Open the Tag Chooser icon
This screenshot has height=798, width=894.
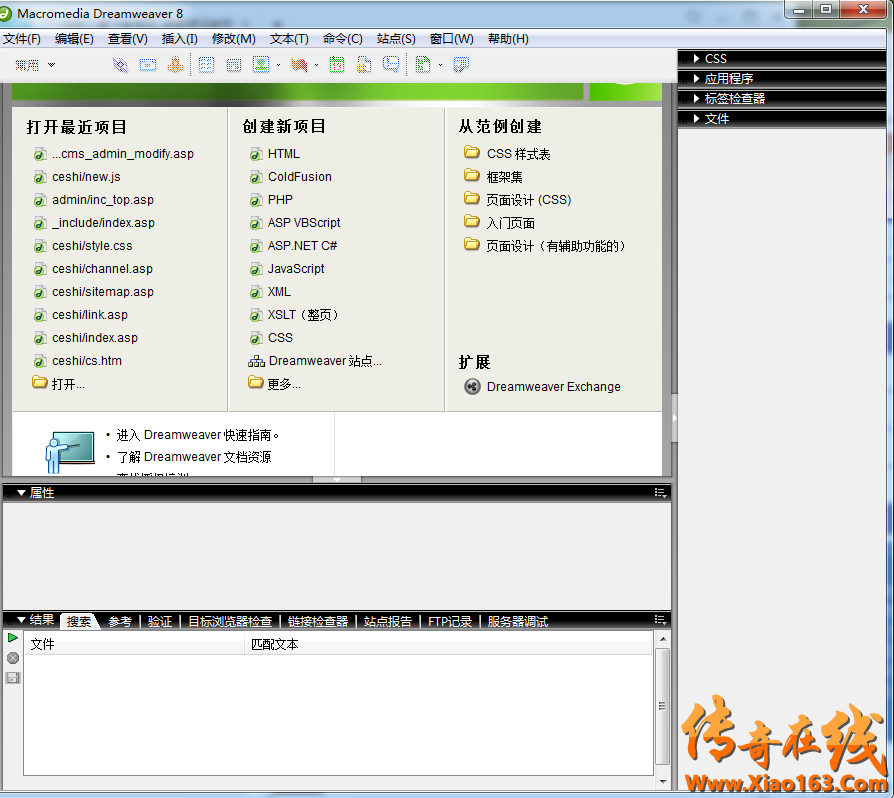pyautogui.click(x=461, y=65)
